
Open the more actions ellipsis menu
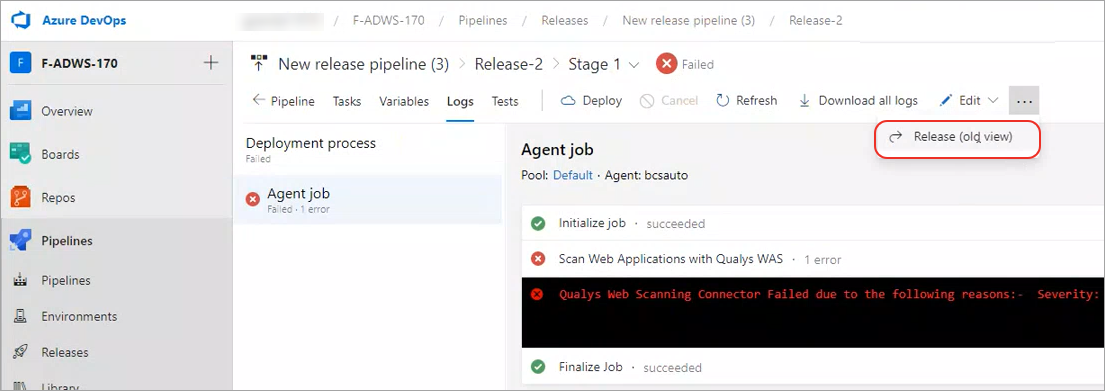[1024, 101]
